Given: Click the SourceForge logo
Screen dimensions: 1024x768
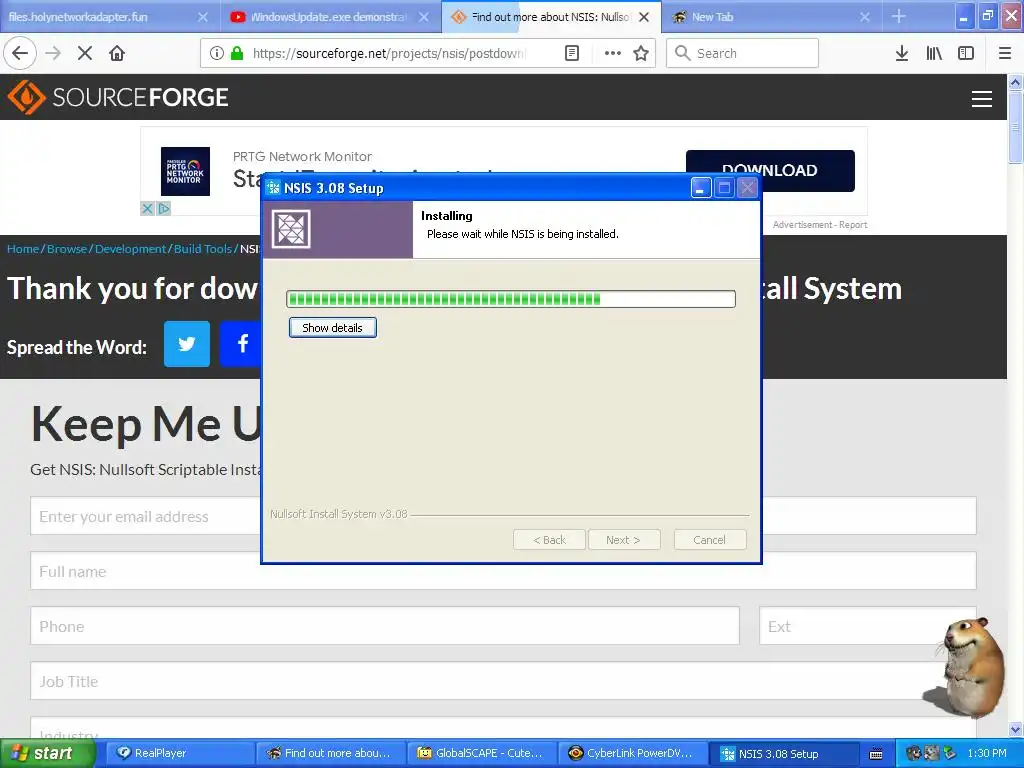Looking at the screenshot, I should [118, 97].
